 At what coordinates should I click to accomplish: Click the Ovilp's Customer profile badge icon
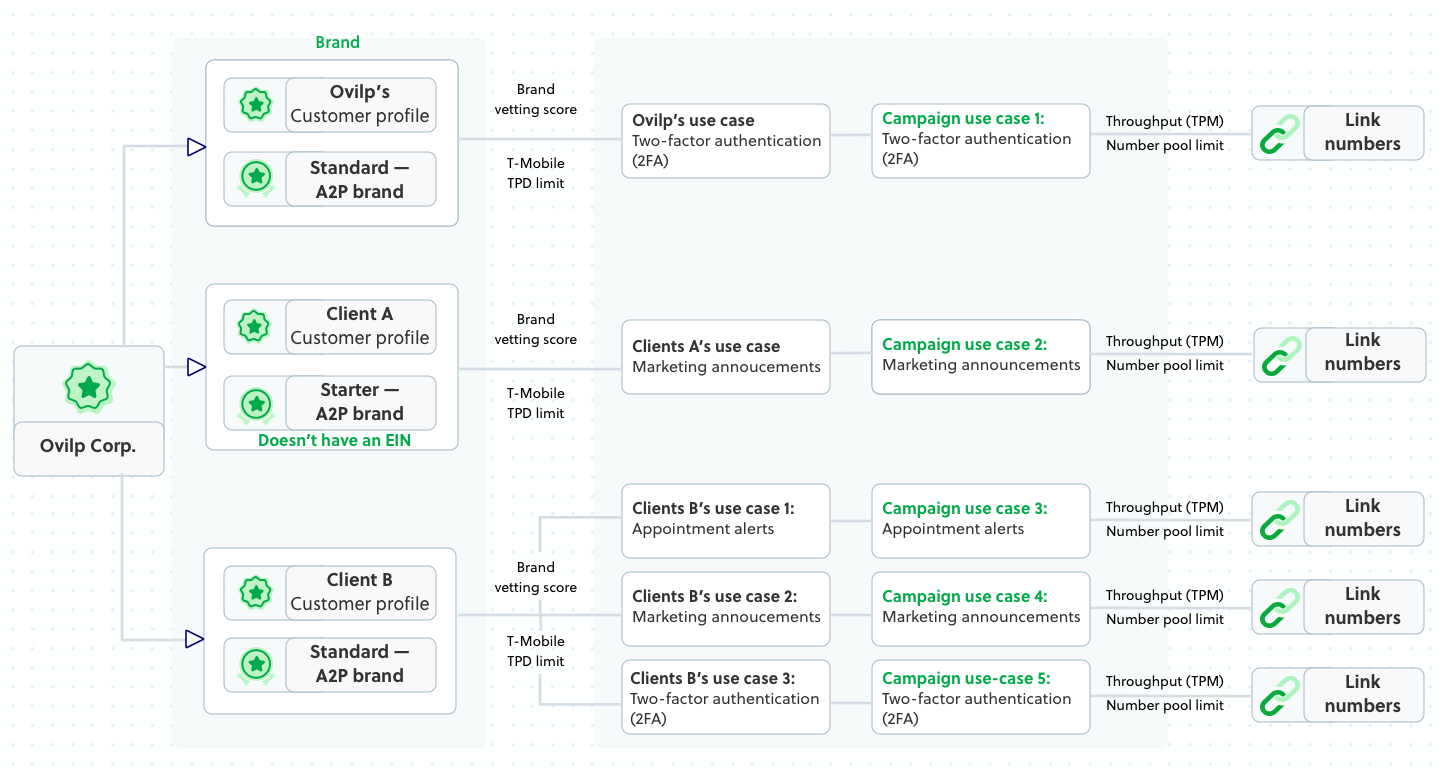(256, 104)
